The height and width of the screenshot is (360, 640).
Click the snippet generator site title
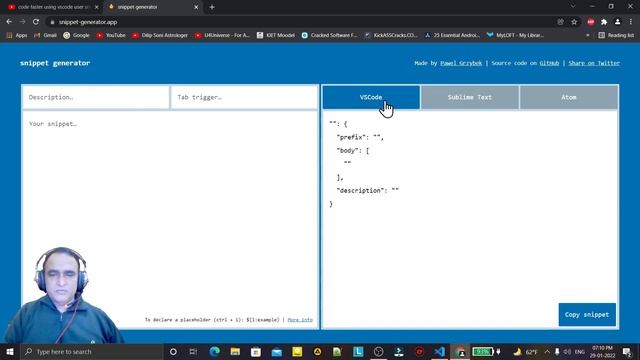55,63
